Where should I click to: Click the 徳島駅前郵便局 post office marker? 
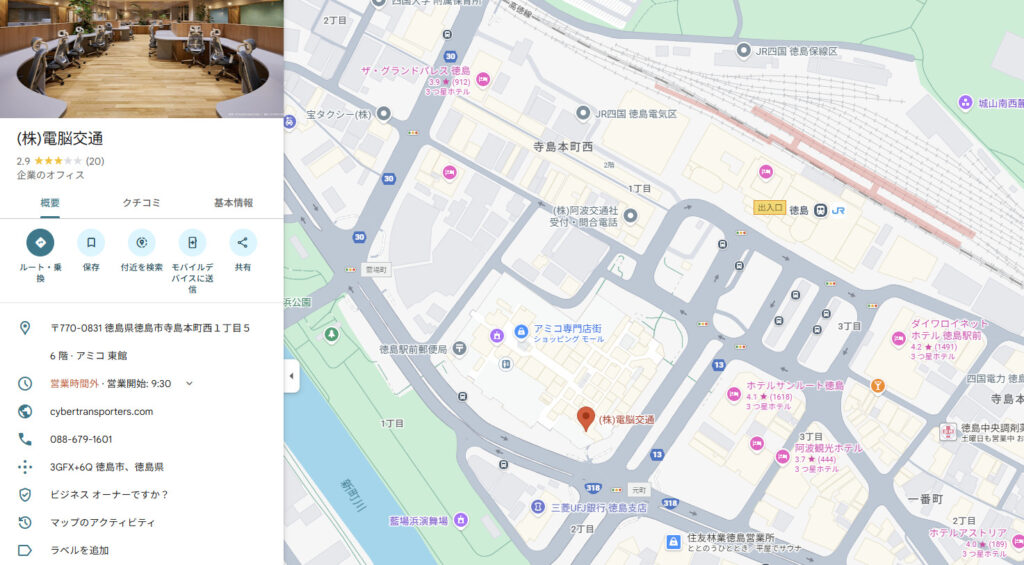pyautogui.click(x=459, y=349)
